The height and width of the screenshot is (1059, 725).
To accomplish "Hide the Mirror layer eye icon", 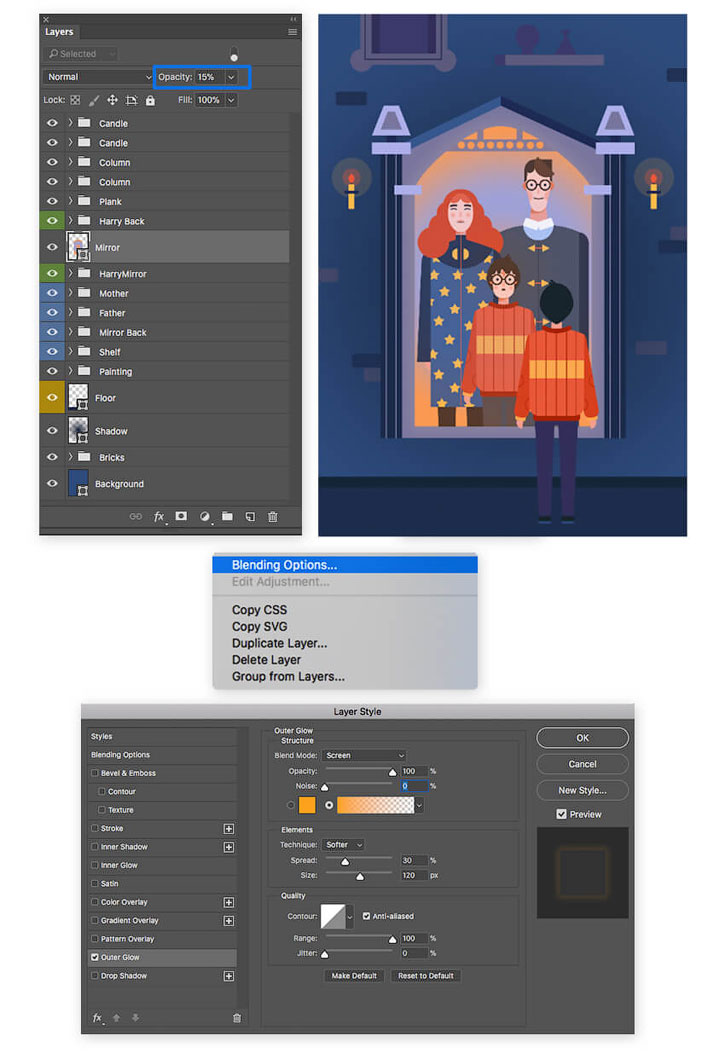I will point(52,247).
